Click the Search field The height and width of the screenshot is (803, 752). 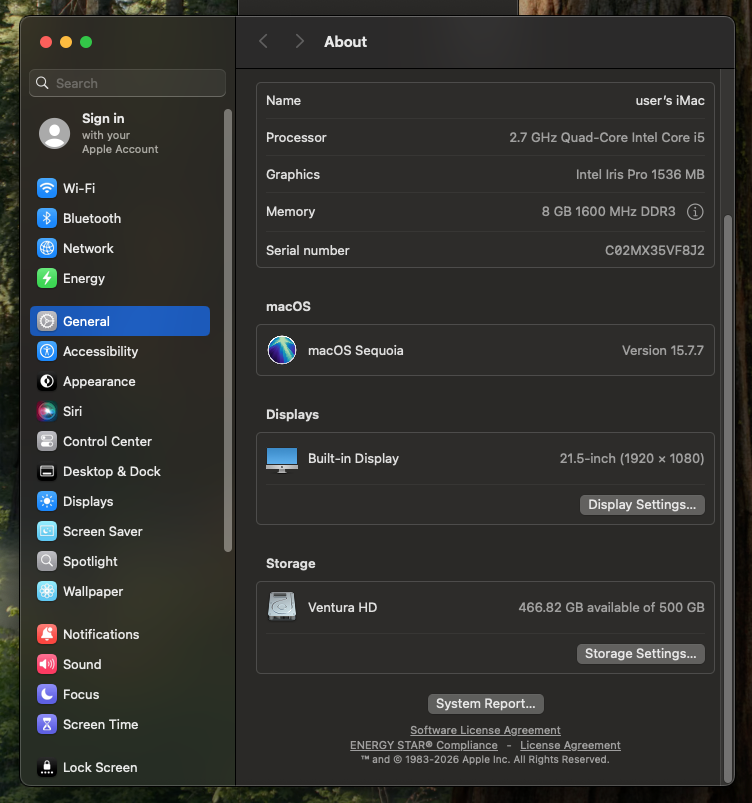point(128,83)
